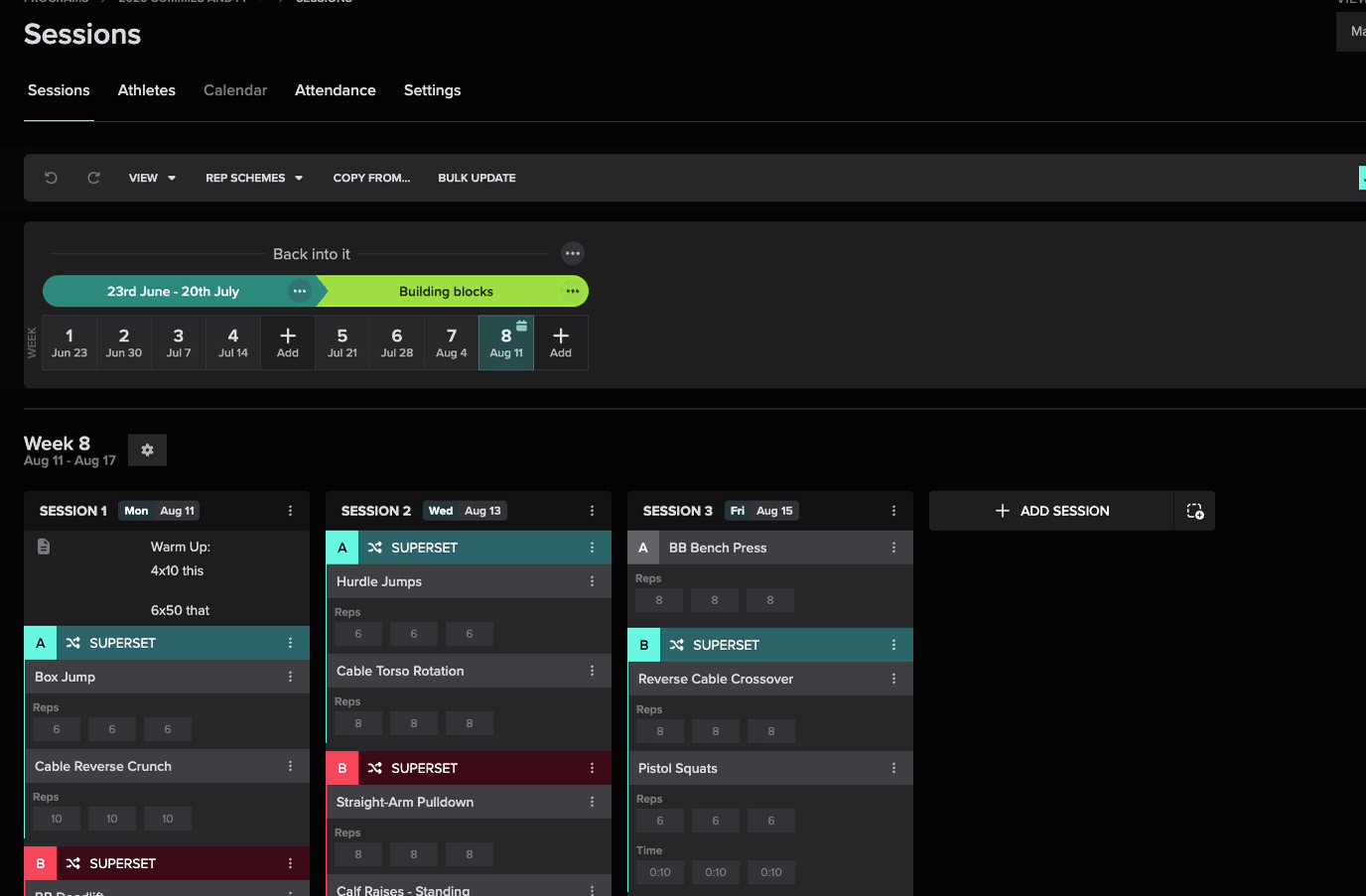The width and height of the screenshot is (1366, 896).
Task: Select week 5 Jul 21
Action: pyautogui.click(x=342, y=342)
